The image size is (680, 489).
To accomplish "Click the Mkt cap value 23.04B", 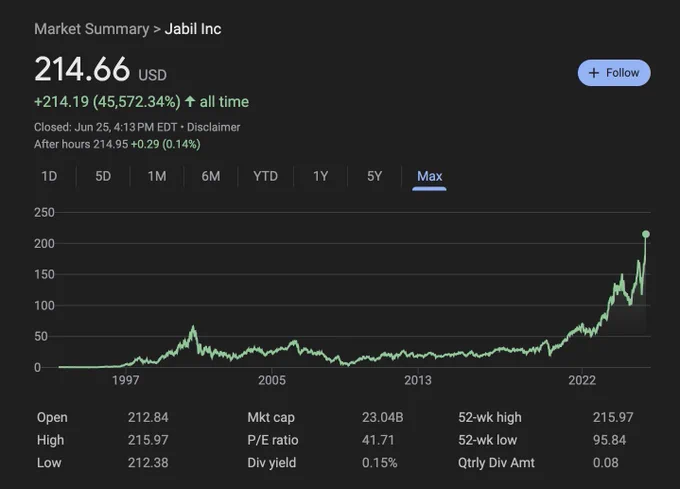I will click(382, 417).
